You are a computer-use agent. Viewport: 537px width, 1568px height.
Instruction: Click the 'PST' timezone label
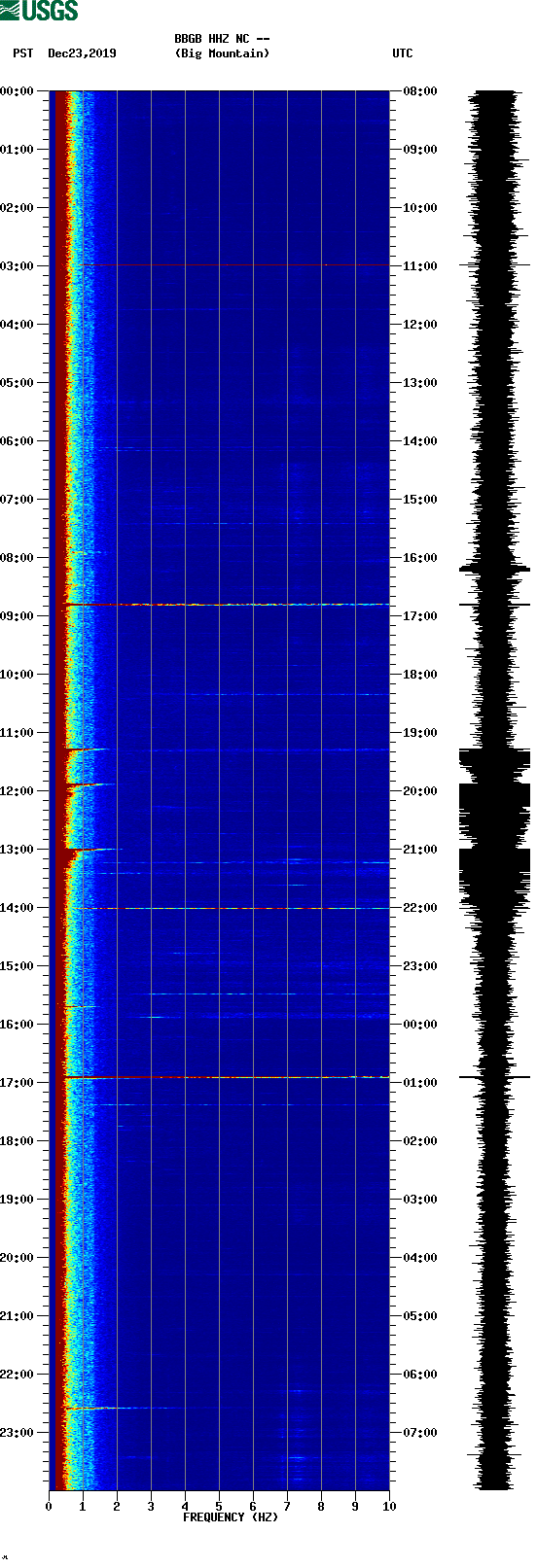tap(23, 53)
